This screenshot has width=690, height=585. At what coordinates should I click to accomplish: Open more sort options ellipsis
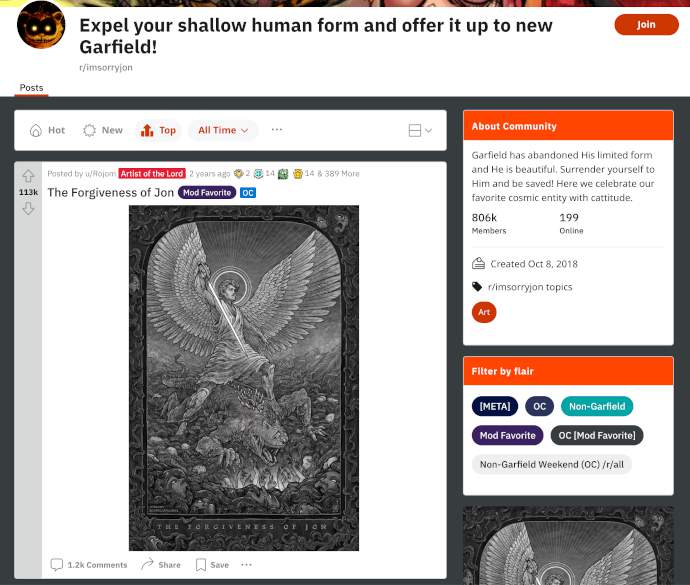pyautogui.click(x=277, y=129)
